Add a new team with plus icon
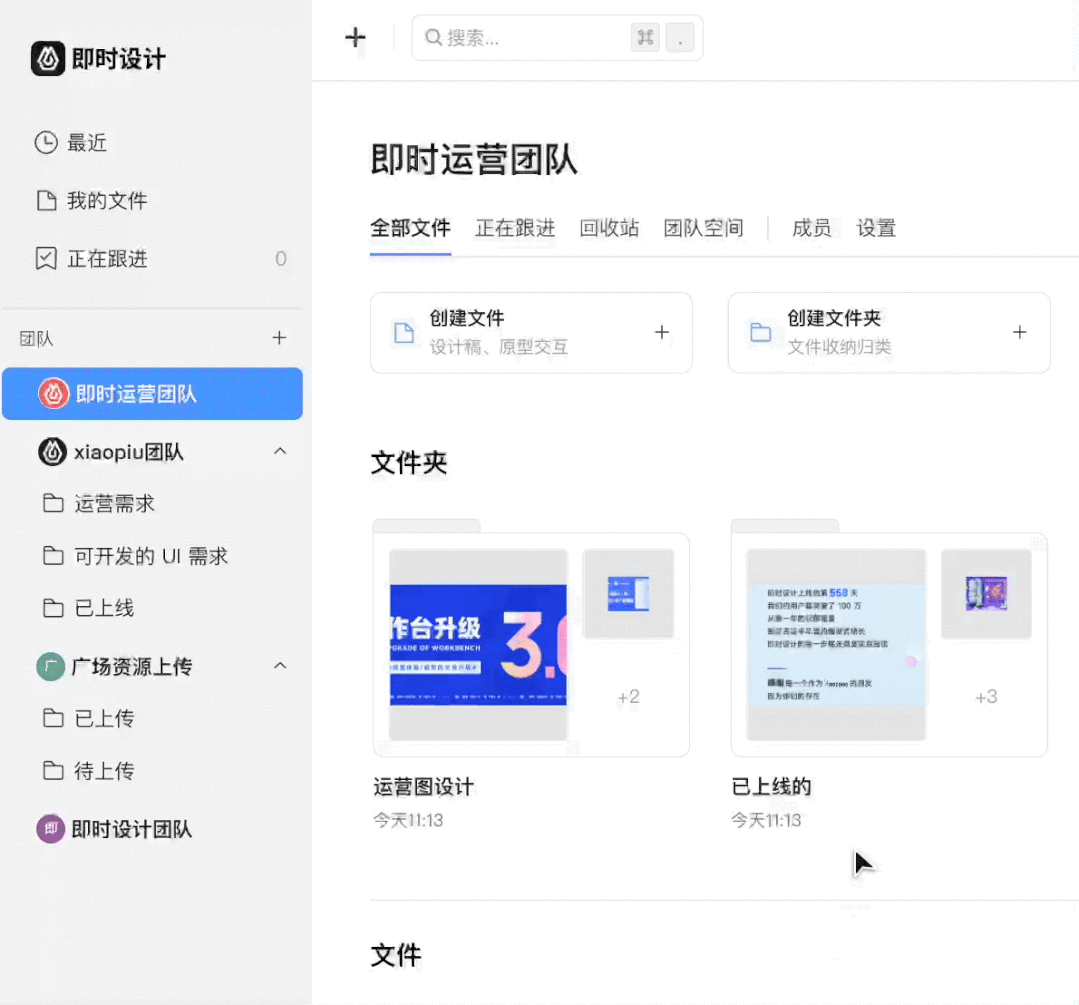The image size is (1079, 1005). pos(279,338)
